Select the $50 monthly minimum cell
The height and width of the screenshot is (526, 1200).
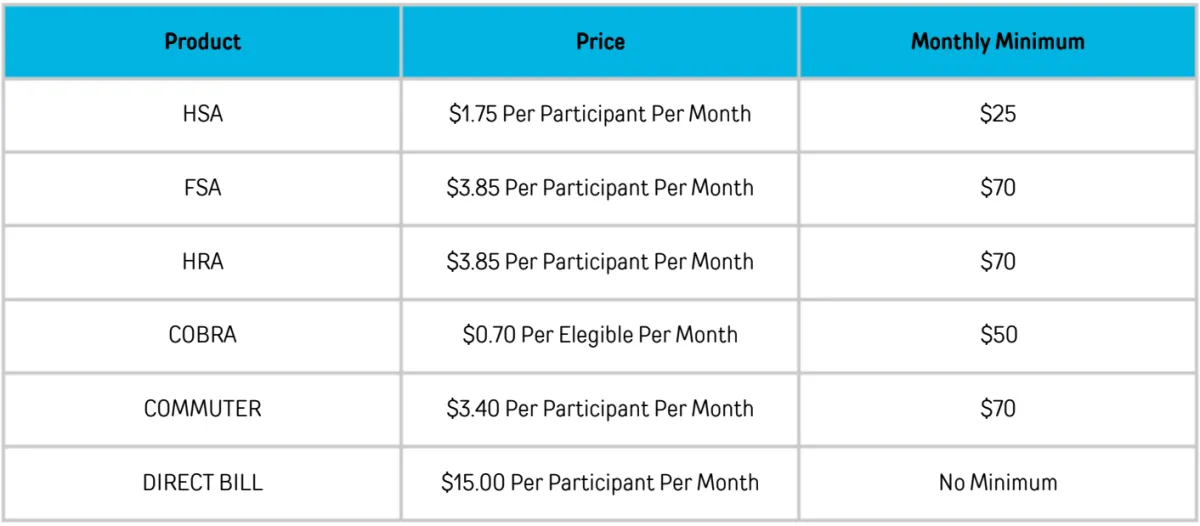(997, 335)
